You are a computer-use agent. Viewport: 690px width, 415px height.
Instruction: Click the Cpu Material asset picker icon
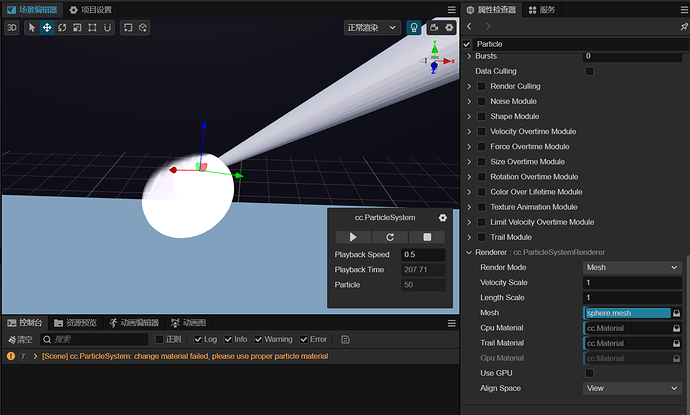pyautogui.click(x=676, y=328)
